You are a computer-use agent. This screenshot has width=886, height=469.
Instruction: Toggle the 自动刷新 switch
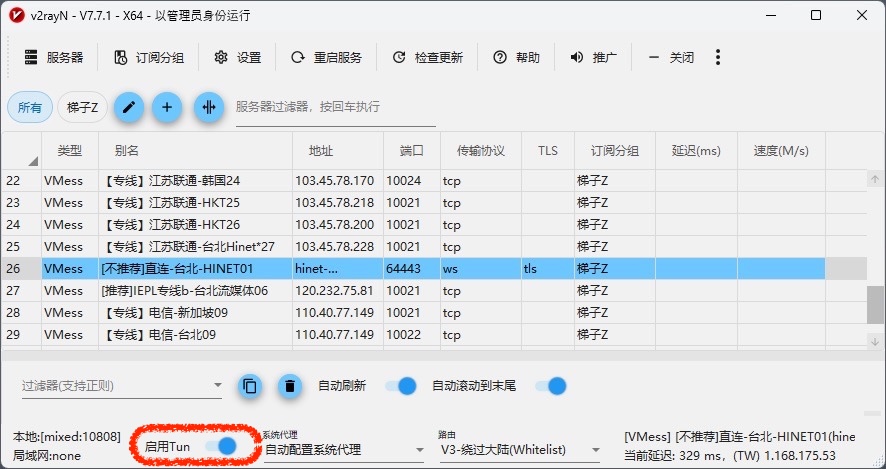click(400, 386)
